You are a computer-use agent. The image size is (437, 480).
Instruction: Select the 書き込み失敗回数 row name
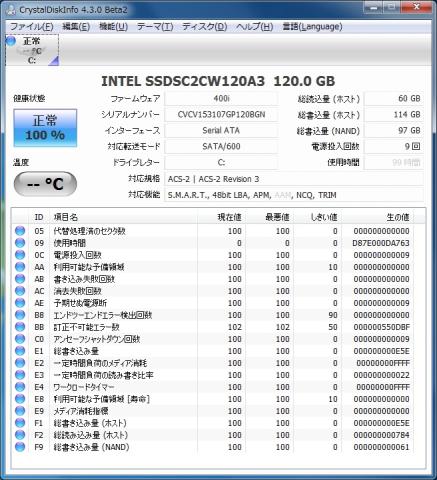tap(84, 279)
